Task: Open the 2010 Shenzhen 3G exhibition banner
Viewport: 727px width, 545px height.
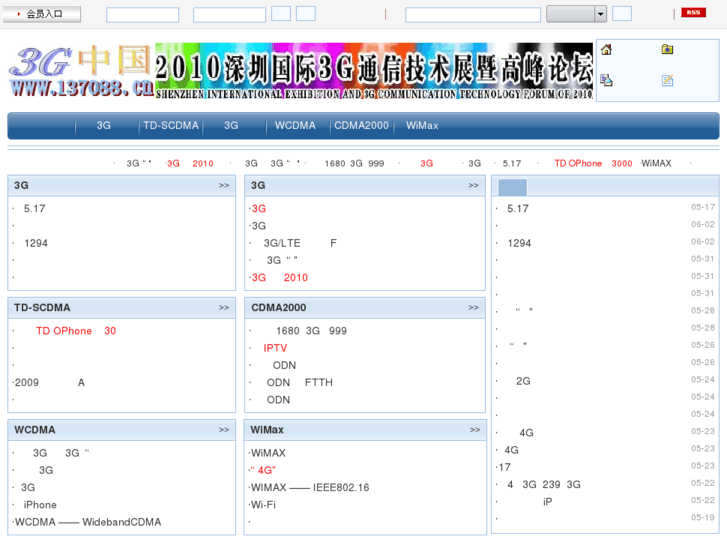Action: pos(374,71)
